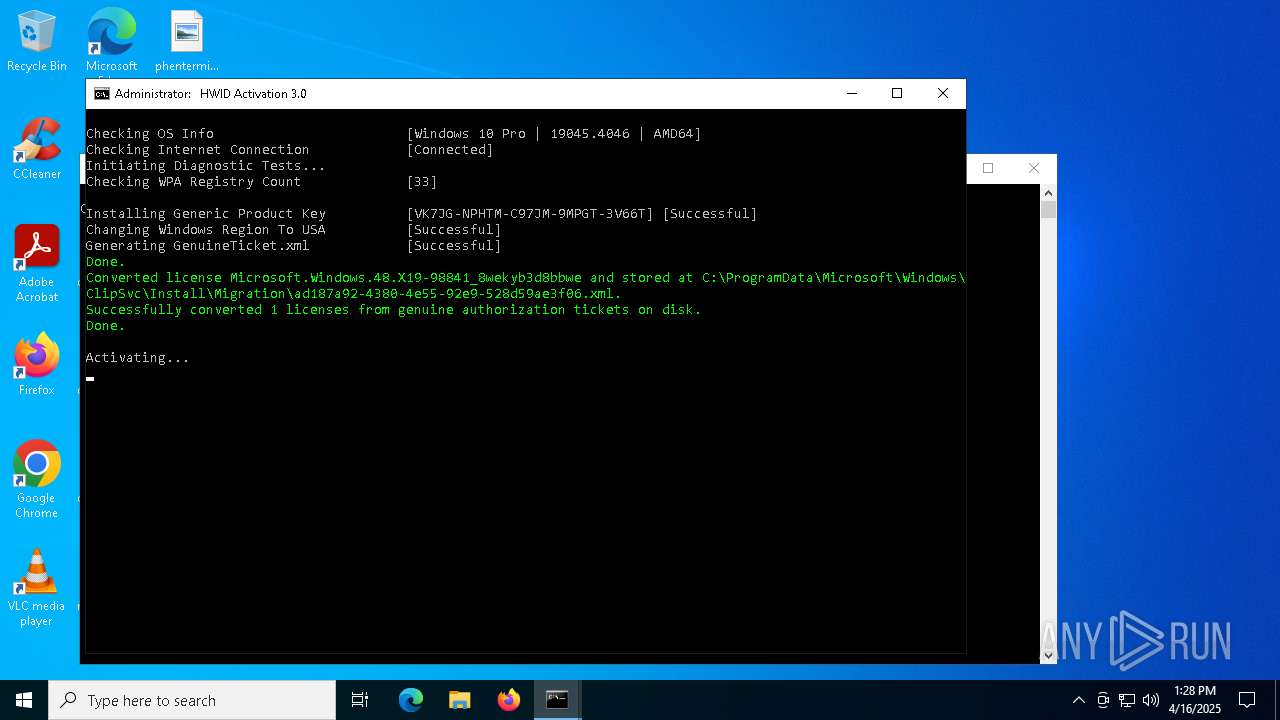Show hidden system tray icons
The image size is (1280, 720).
1078,700
